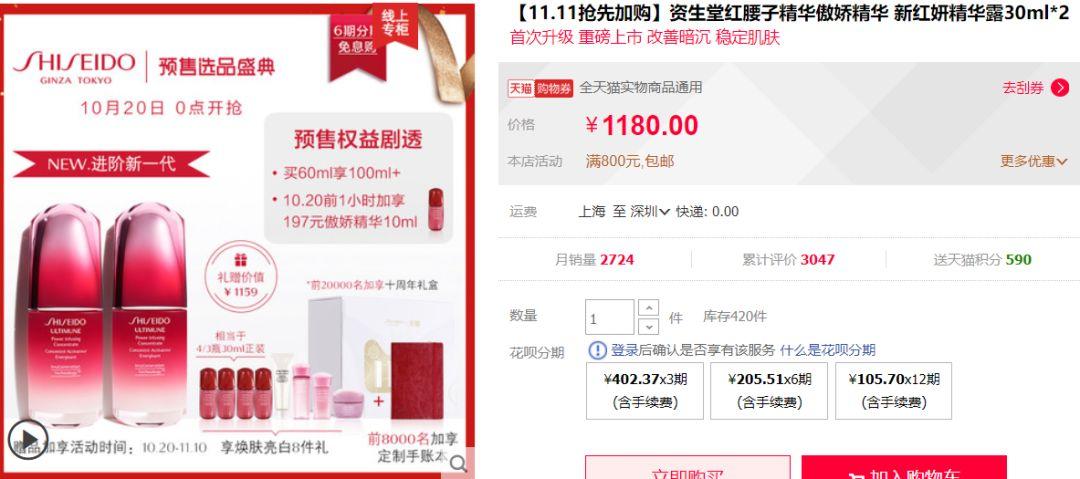The image size is (1080, 479).
Task: Click the Shiseido product main image
Action: 238,239
